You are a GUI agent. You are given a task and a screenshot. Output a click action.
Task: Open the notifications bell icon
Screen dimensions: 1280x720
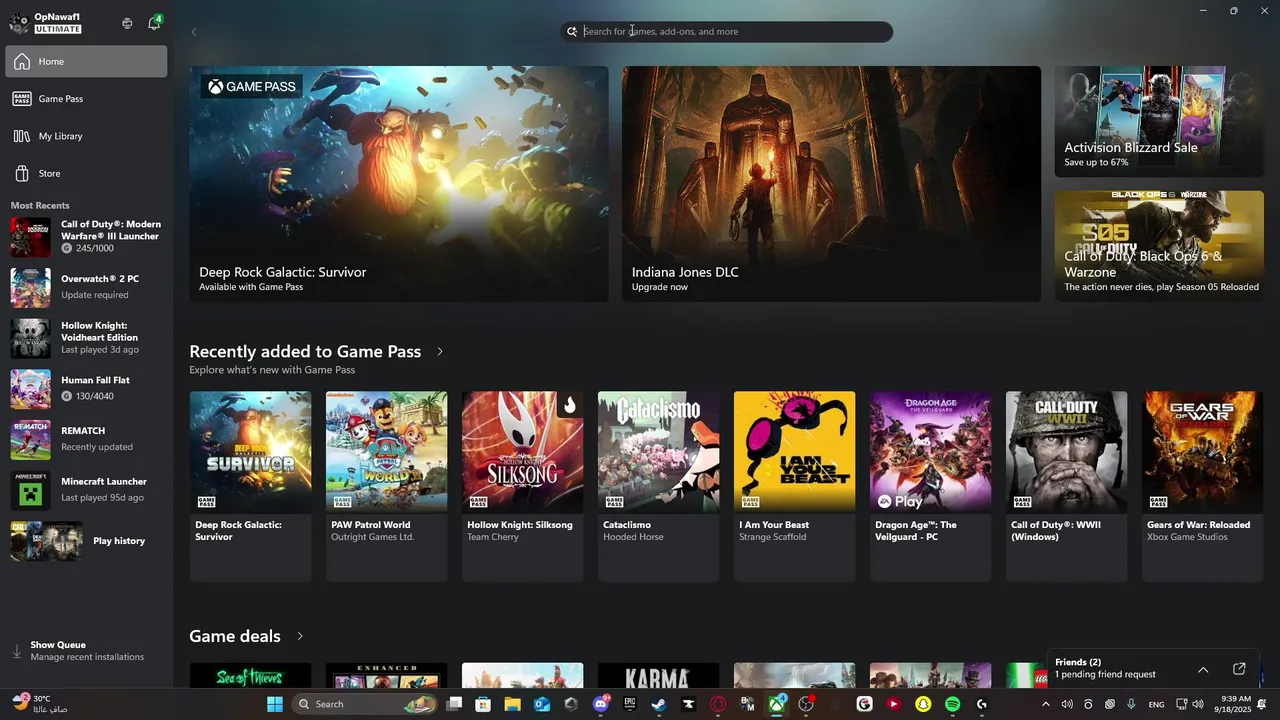[x=154, y=23]
